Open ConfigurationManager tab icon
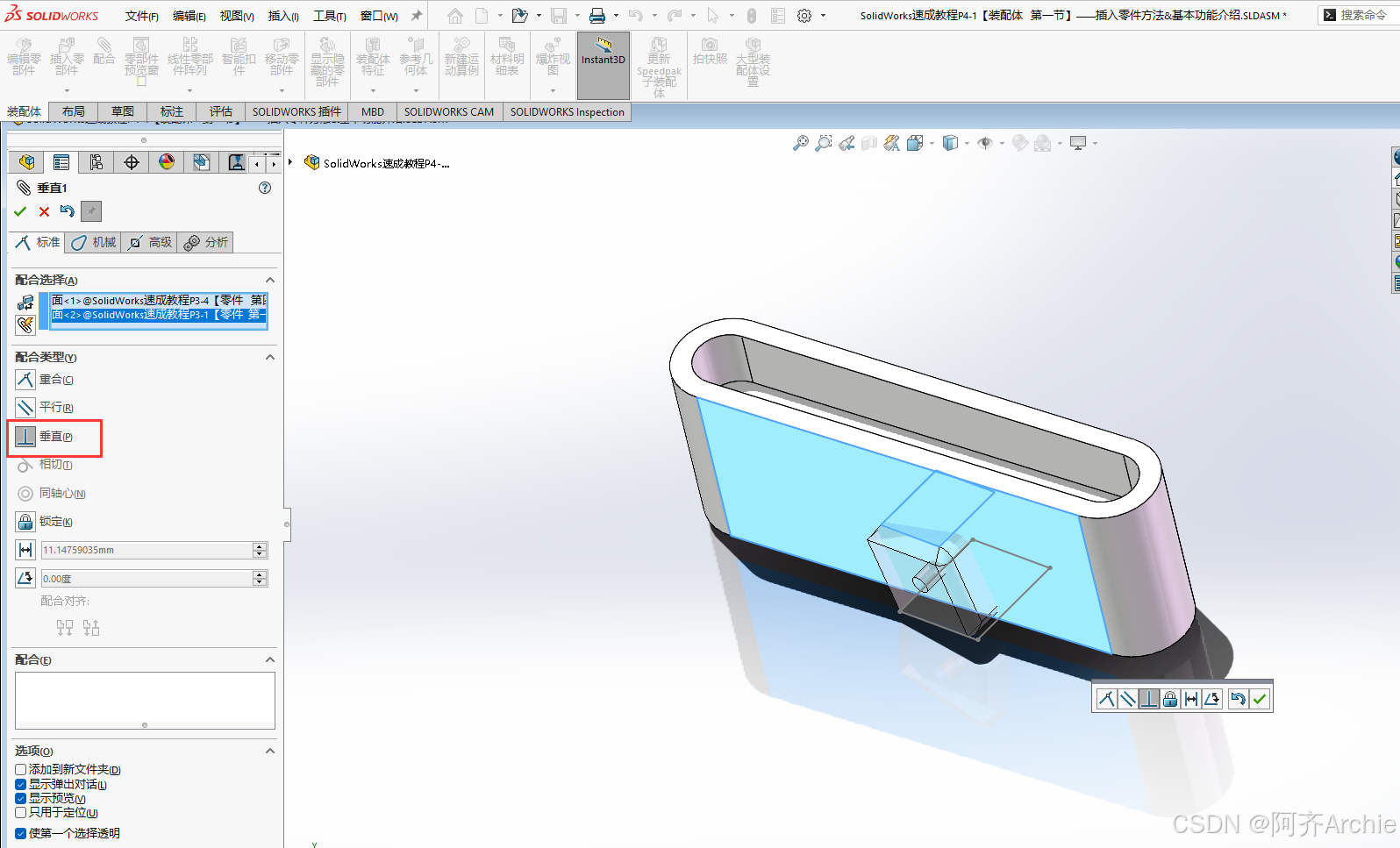1400x848 pixels. pos(96,162)
